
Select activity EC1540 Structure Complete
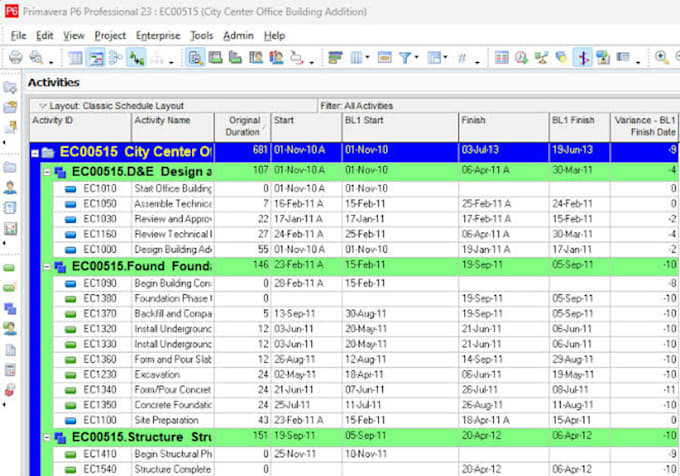click(x=366, y=469)
